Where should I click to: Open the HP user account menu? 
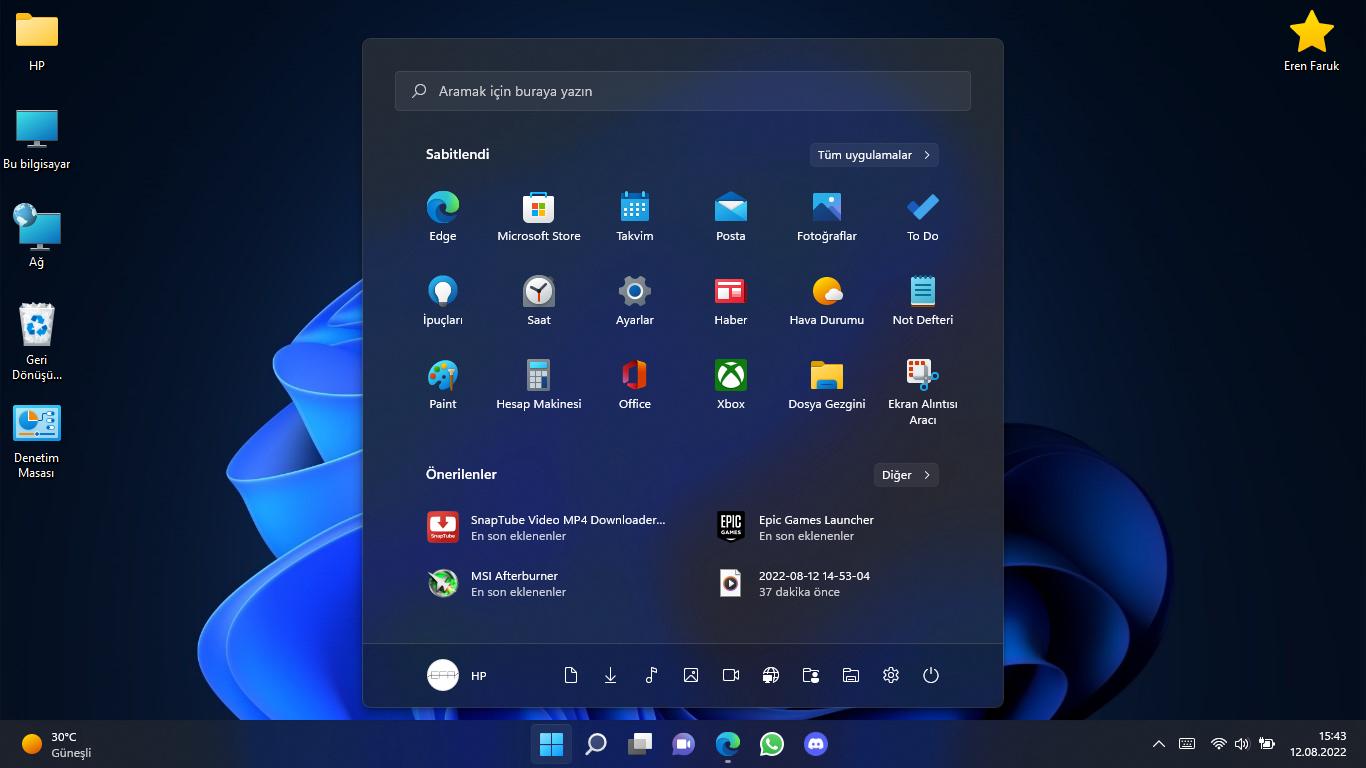[458, 675]
